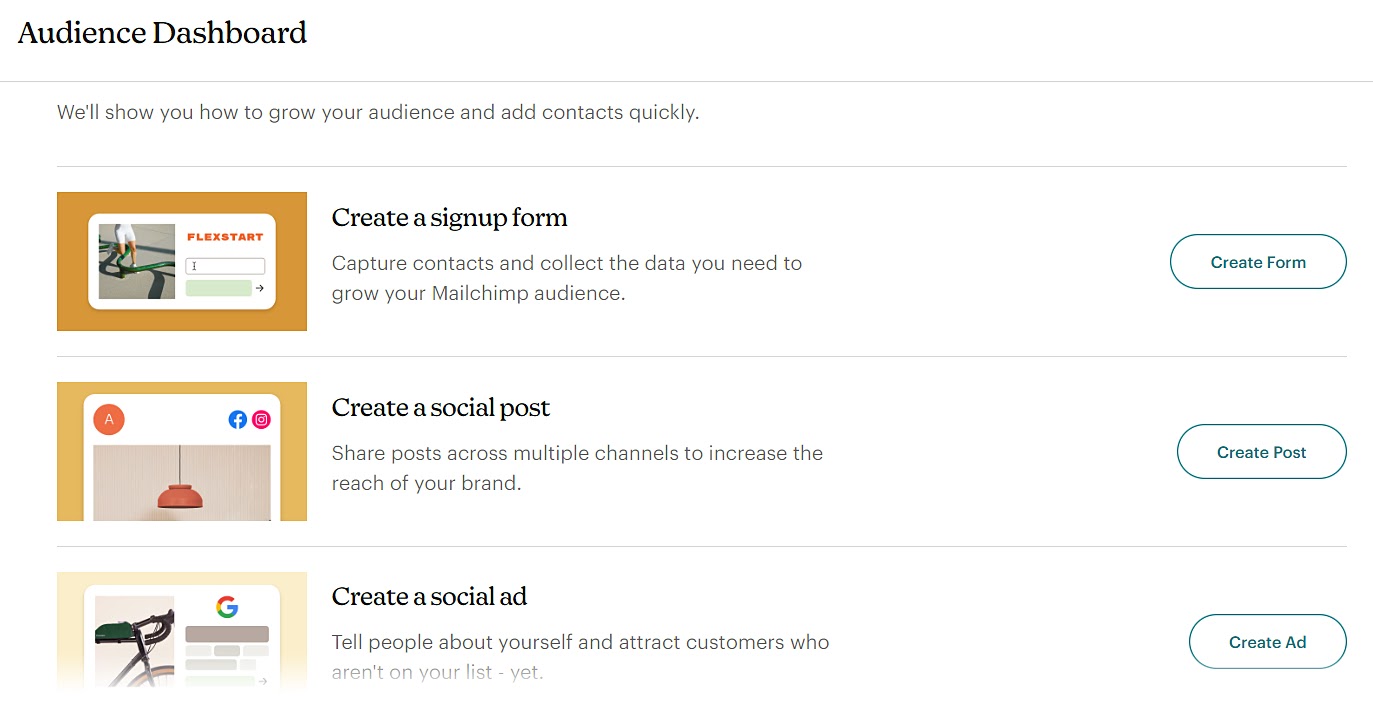Open the Create a signup form title link
Image resolution: width=1373 pixels, height=708 pixels.
[x=449, y=217]
